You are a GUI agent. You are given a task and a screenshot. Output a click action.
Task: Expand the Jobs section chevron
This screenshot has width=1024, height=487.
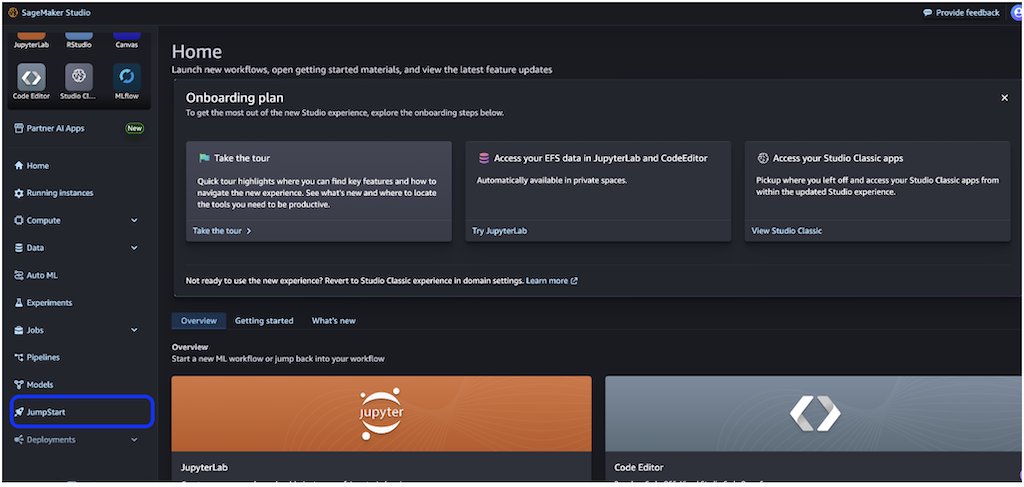135,330
